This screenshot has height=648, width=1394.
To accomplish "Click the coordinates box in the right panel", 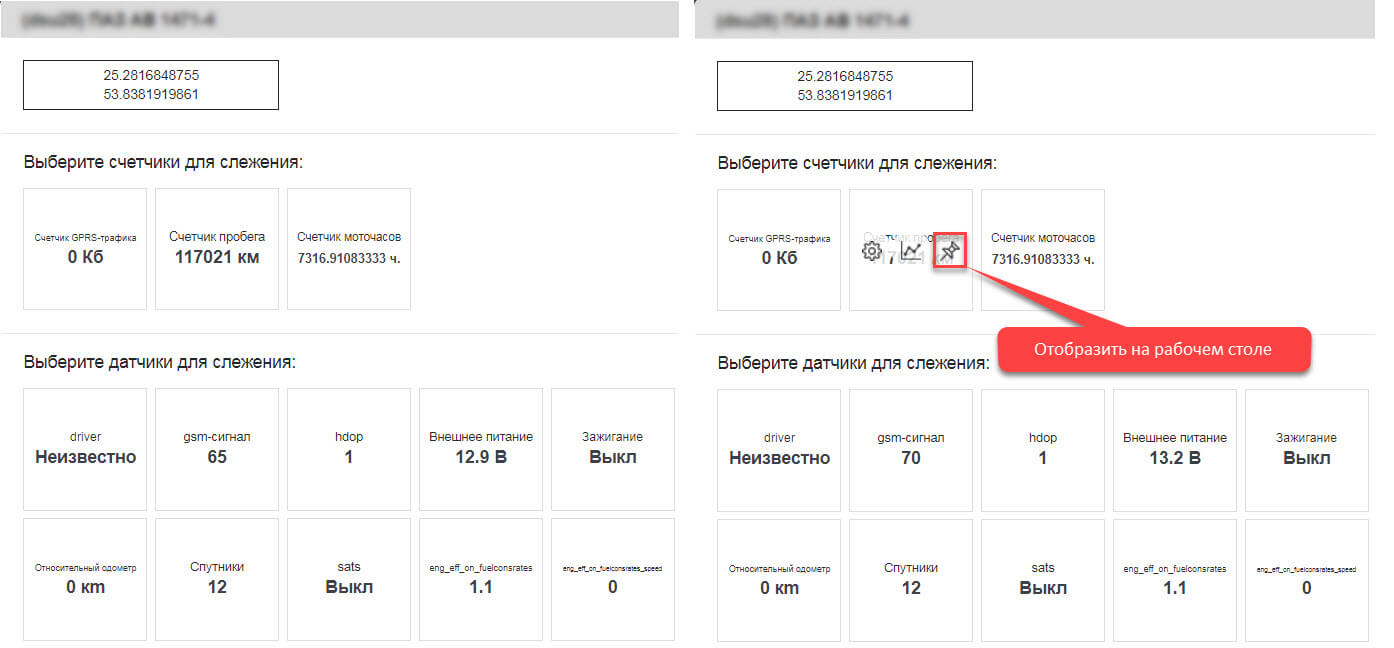I will pos(844,86).
